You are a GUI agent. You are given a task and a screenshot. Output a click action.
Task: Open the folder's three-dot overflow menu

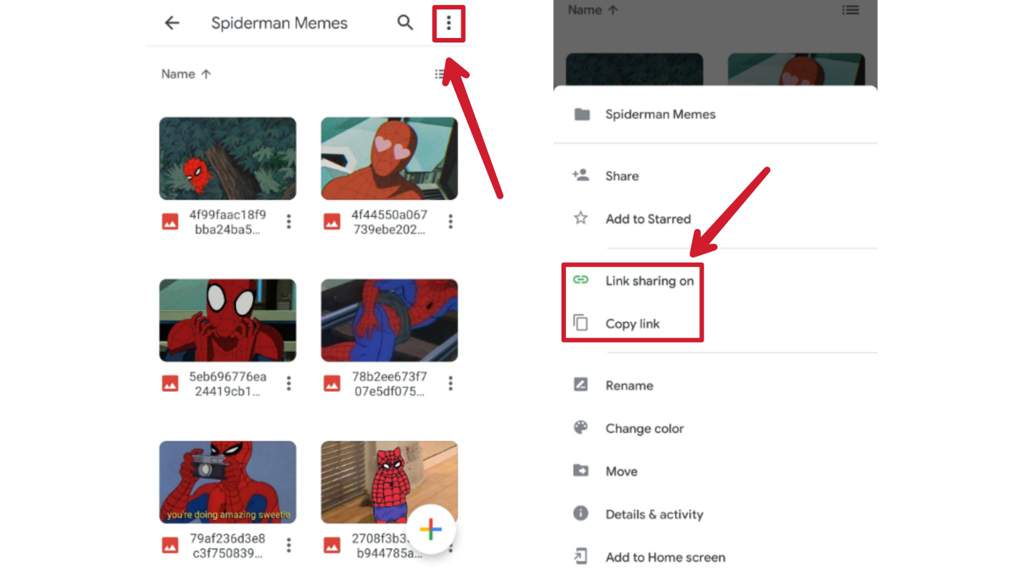point(449,24)
